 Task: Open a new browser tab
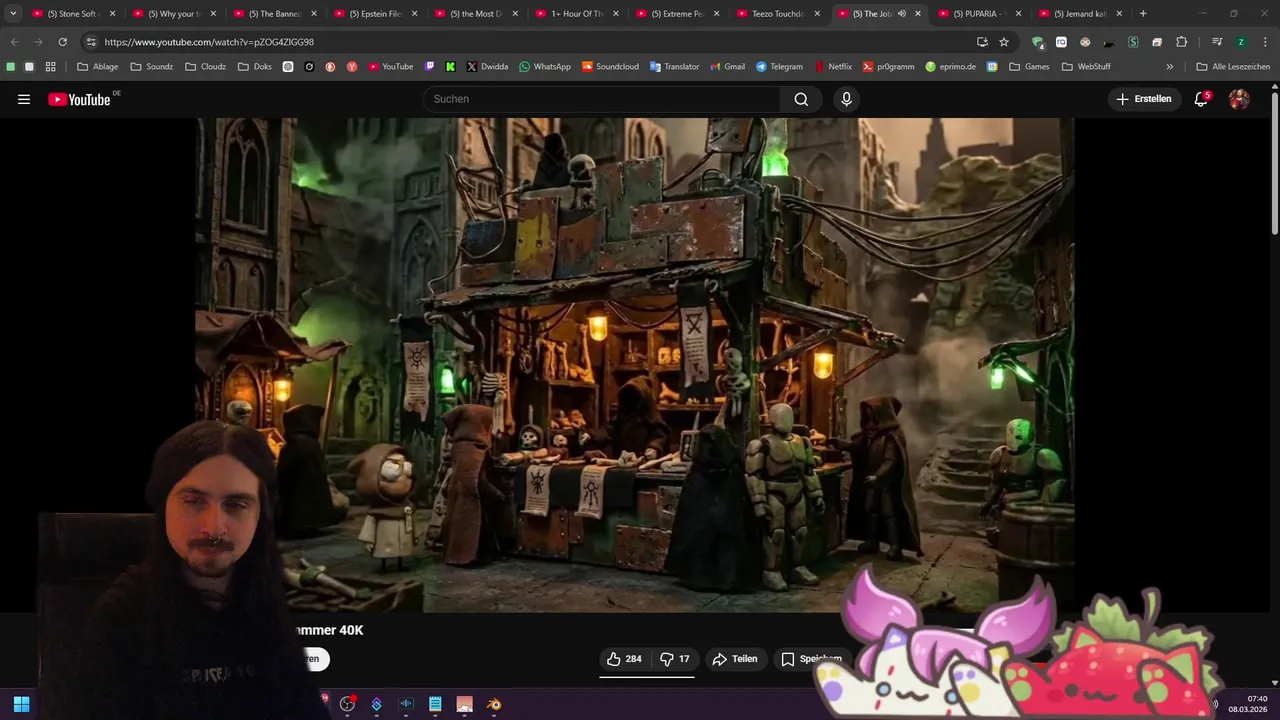(x=1143, y=14)
